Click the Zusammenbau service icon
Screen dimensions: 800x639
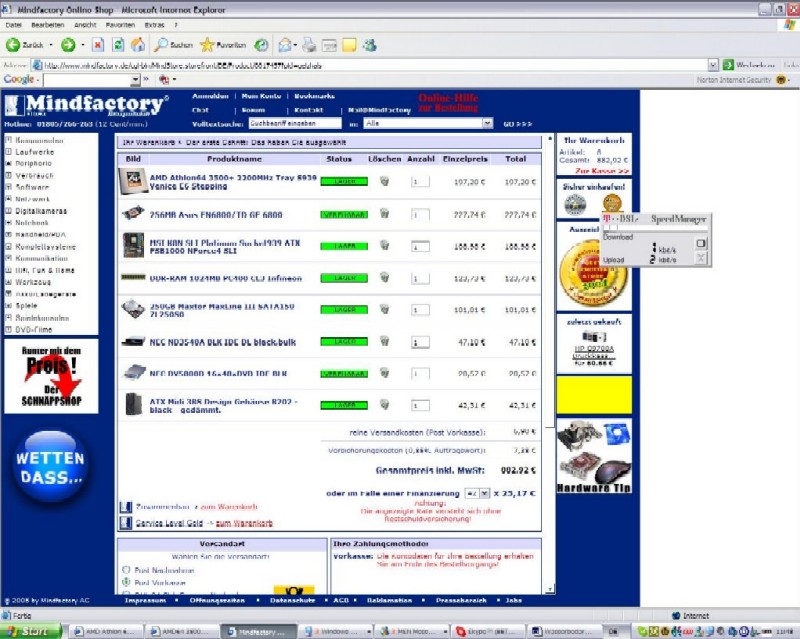[x=126, y=507]
